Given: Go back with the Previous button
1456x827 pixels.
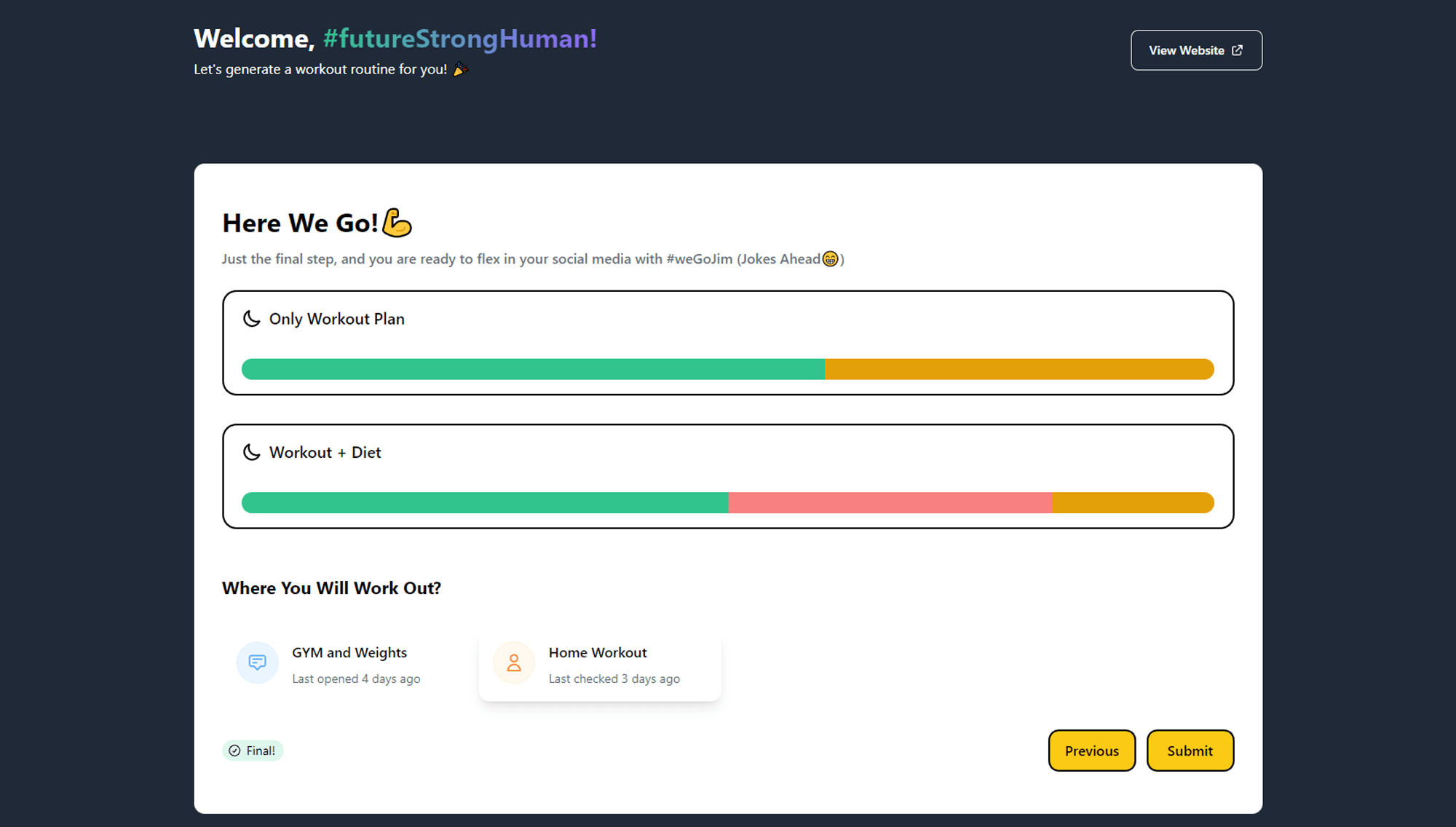Looking at the screenshot, I should click(1091, 751).
